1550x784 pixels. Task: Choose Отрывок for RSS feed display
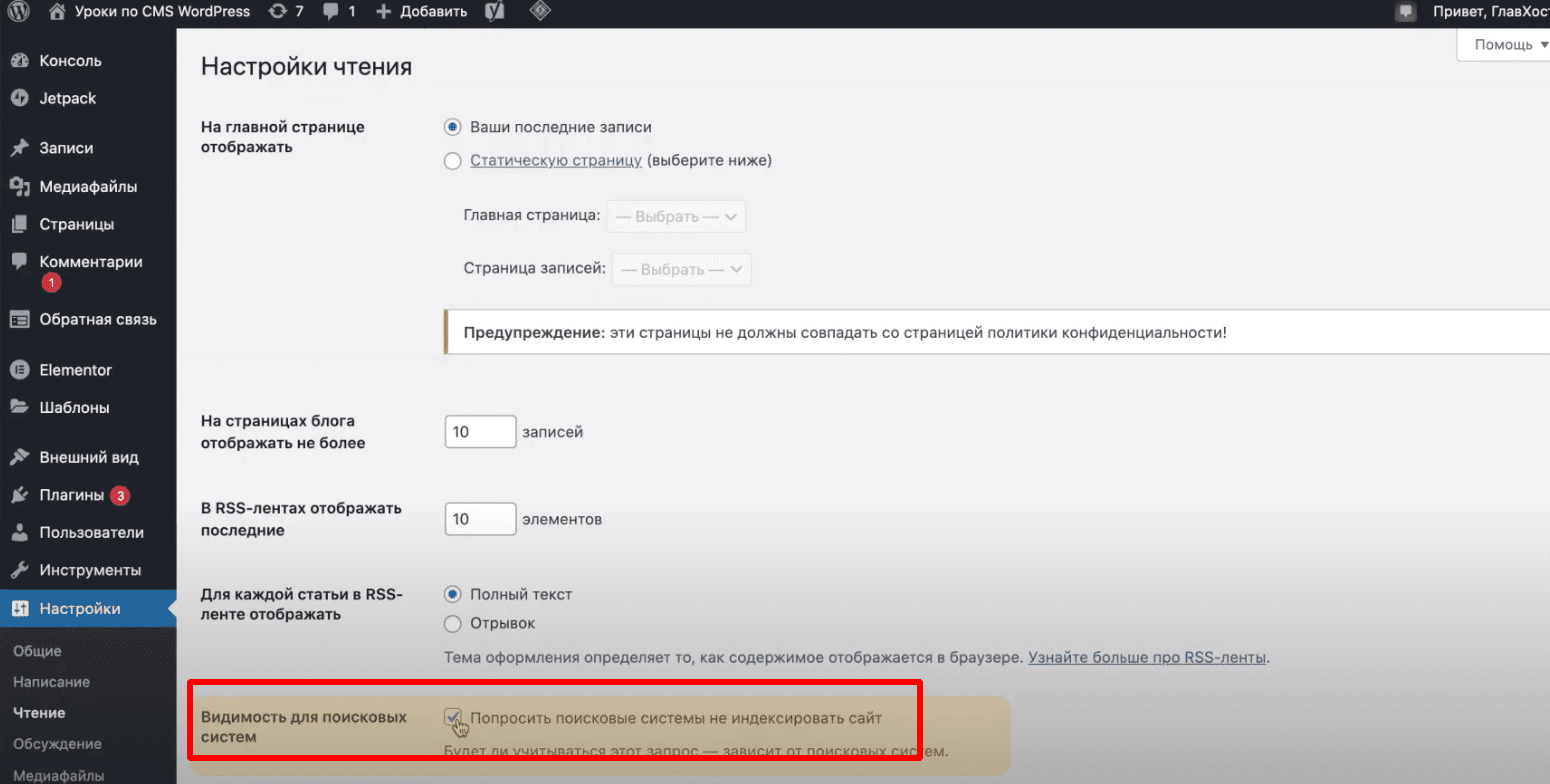point(452,624)
